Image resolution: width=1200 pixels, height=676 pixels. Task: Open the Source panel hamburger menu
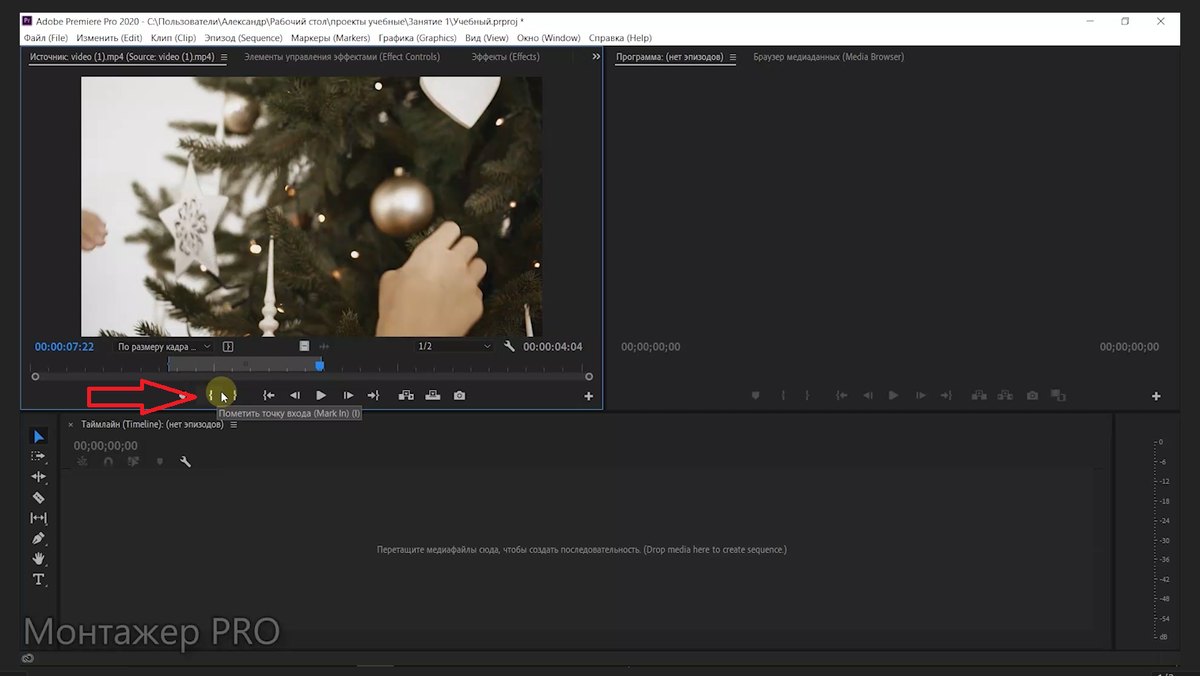223,57
